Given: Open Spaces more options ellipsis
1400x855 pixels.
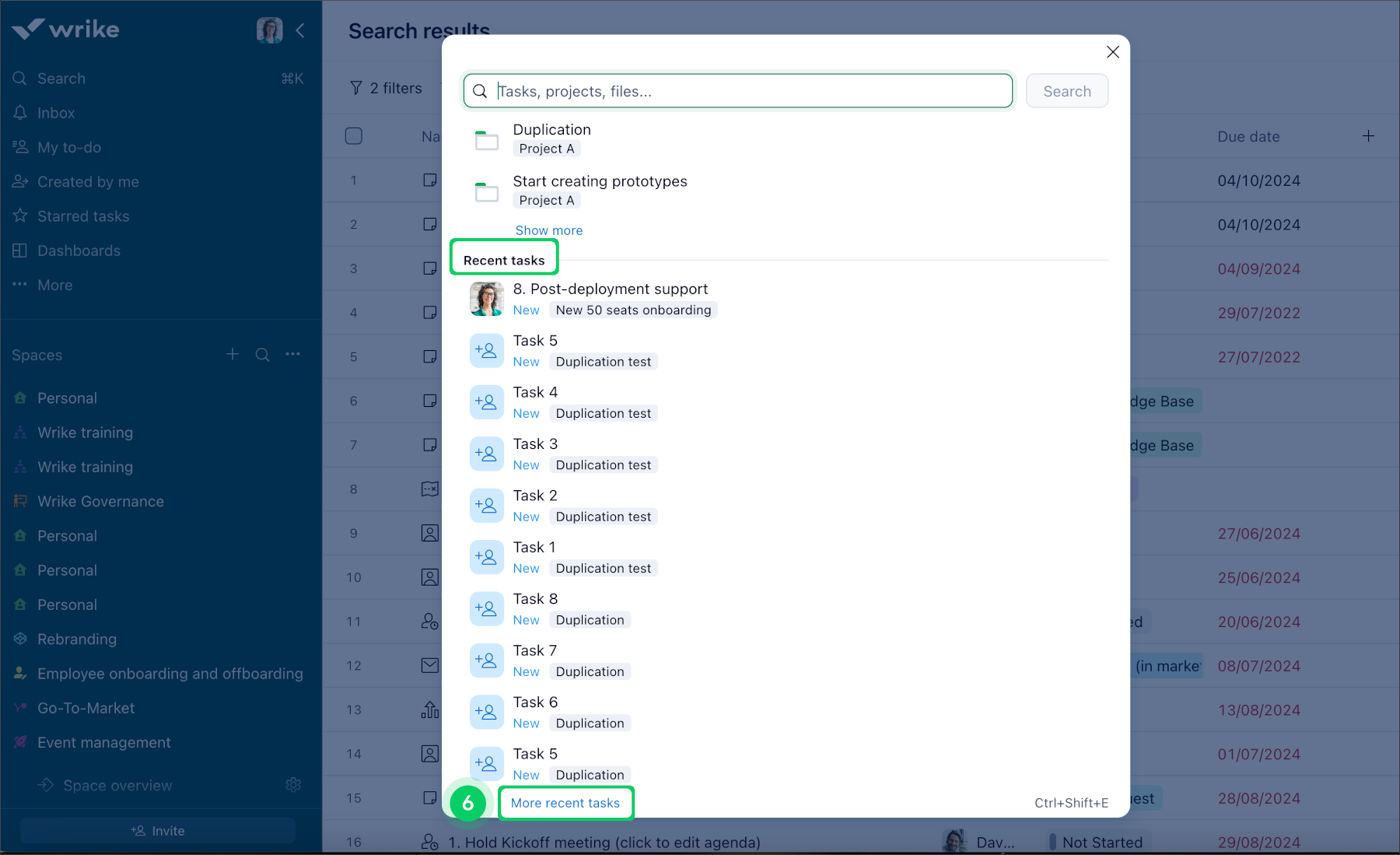Looking at the screenshot, I should pos(292,355).
